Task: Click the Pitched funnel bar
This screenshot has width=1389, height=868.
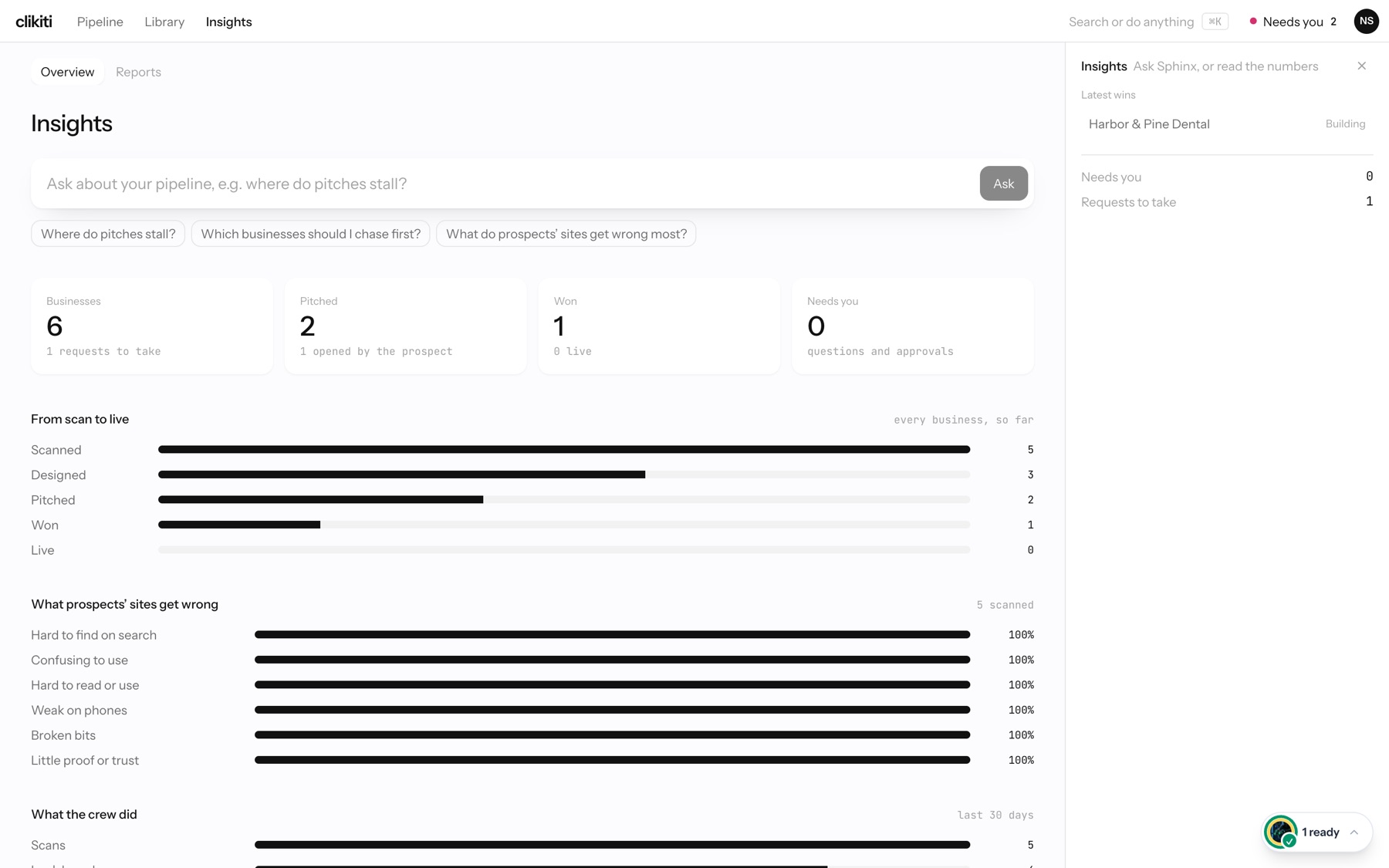Action: pyautogui.click(x=564, y=500)
